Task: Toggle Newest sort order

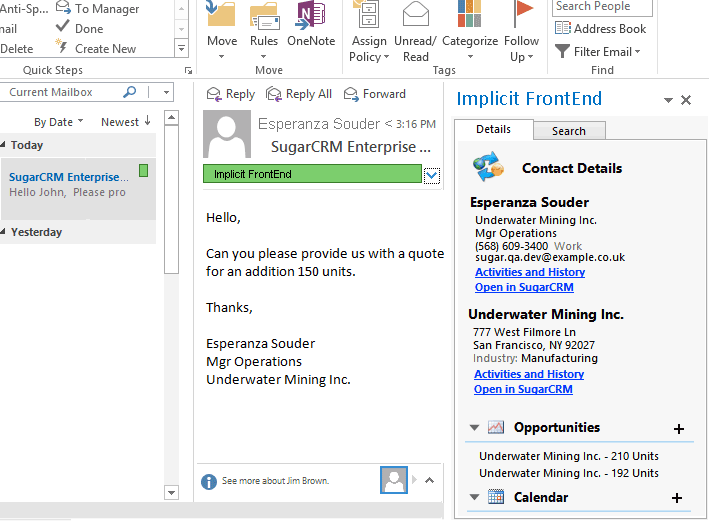Action: [126, 122]
